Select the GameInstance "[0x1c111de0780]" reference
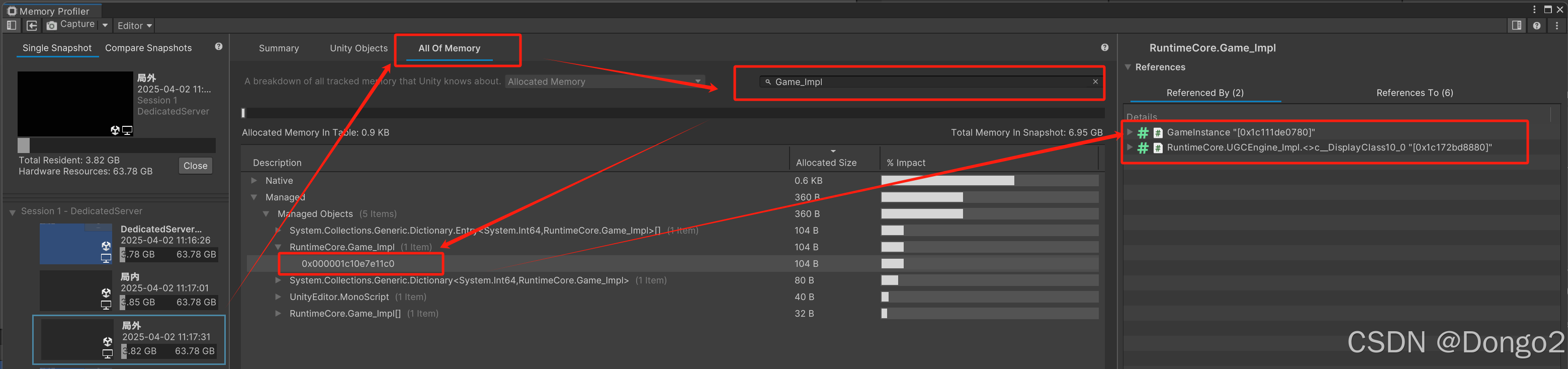This screenshot has height=369, width=1568. (x=1241, y=132)
